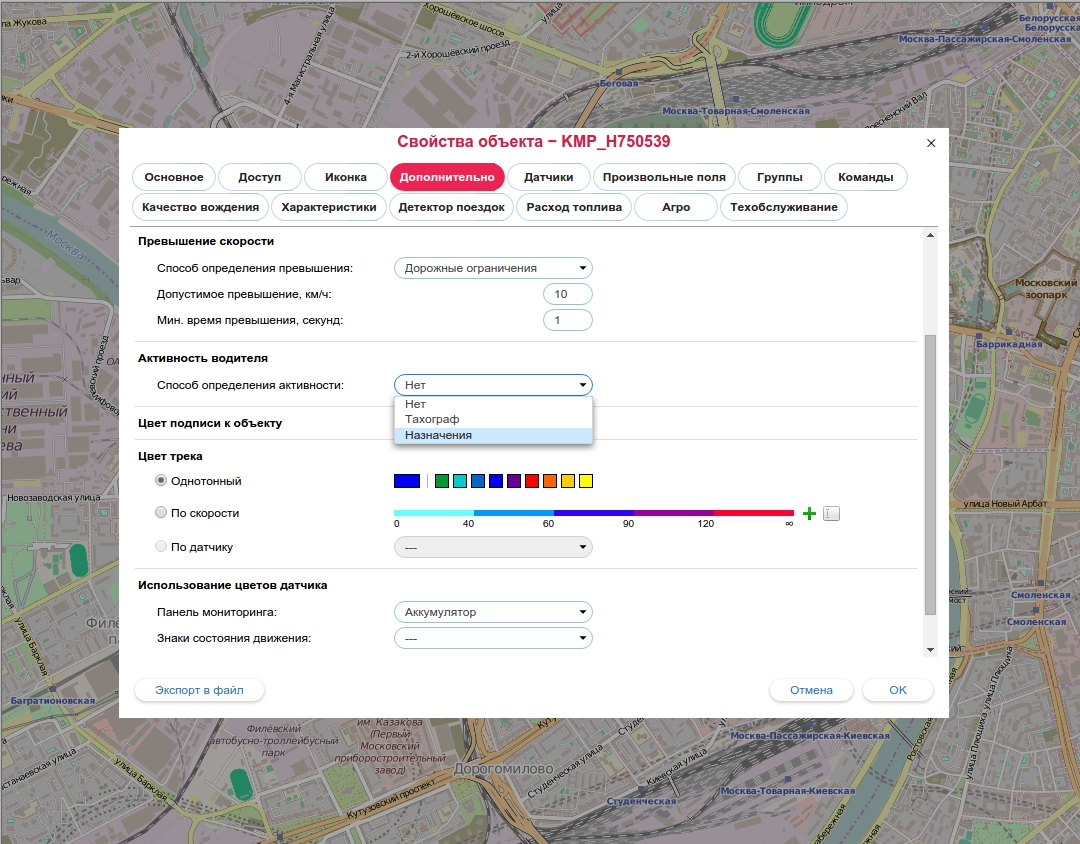The image size is (1080, 844).
Task: Enable the 'По скорости' track color option
Action: (161, 513)
